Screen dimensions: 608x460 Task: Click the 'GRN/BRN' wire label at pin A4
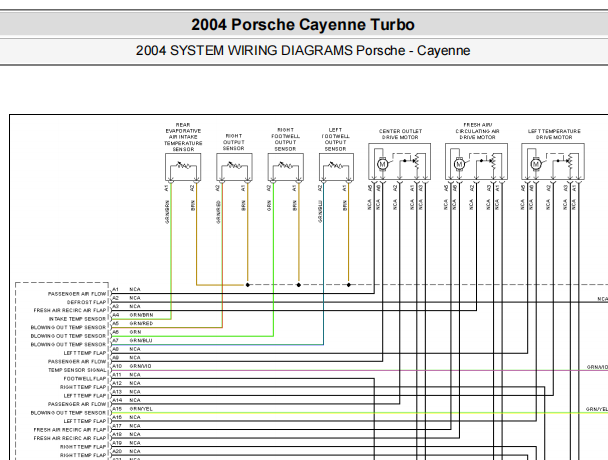point(141,315)
